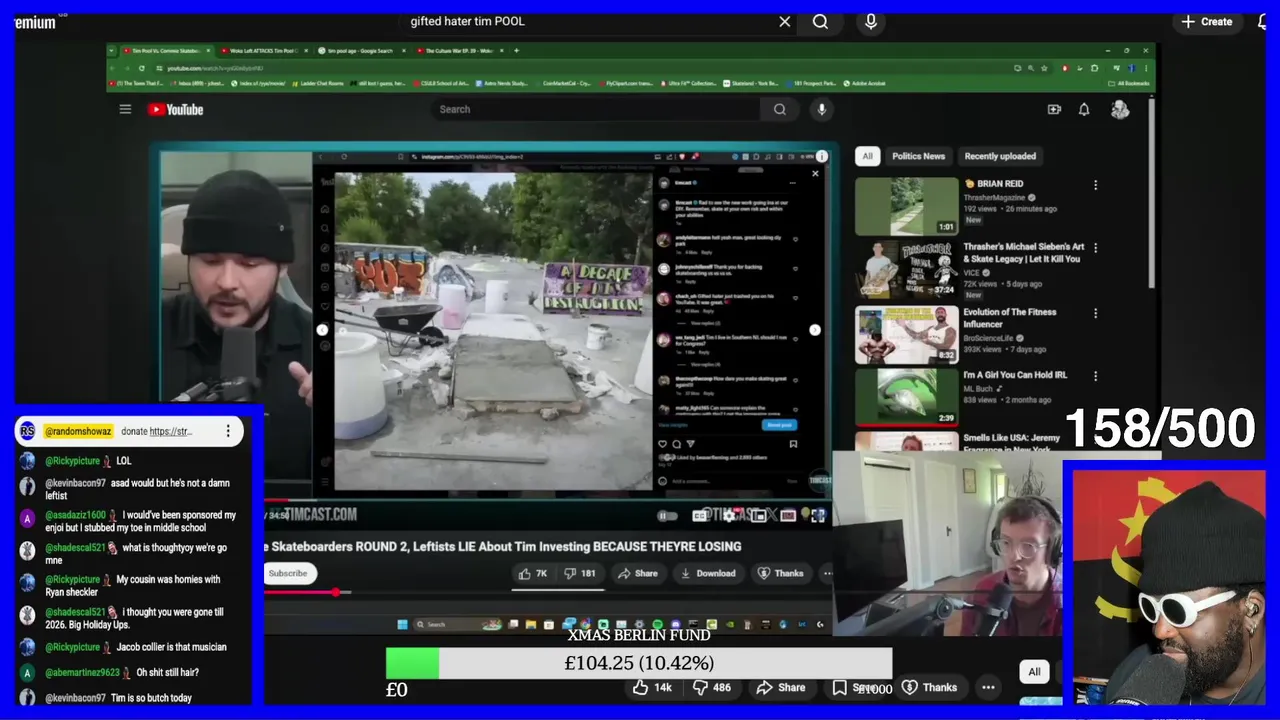Click the Instagram post previous arrow in the video
This screenshot has width=1280, height=720.
[322, 330]
